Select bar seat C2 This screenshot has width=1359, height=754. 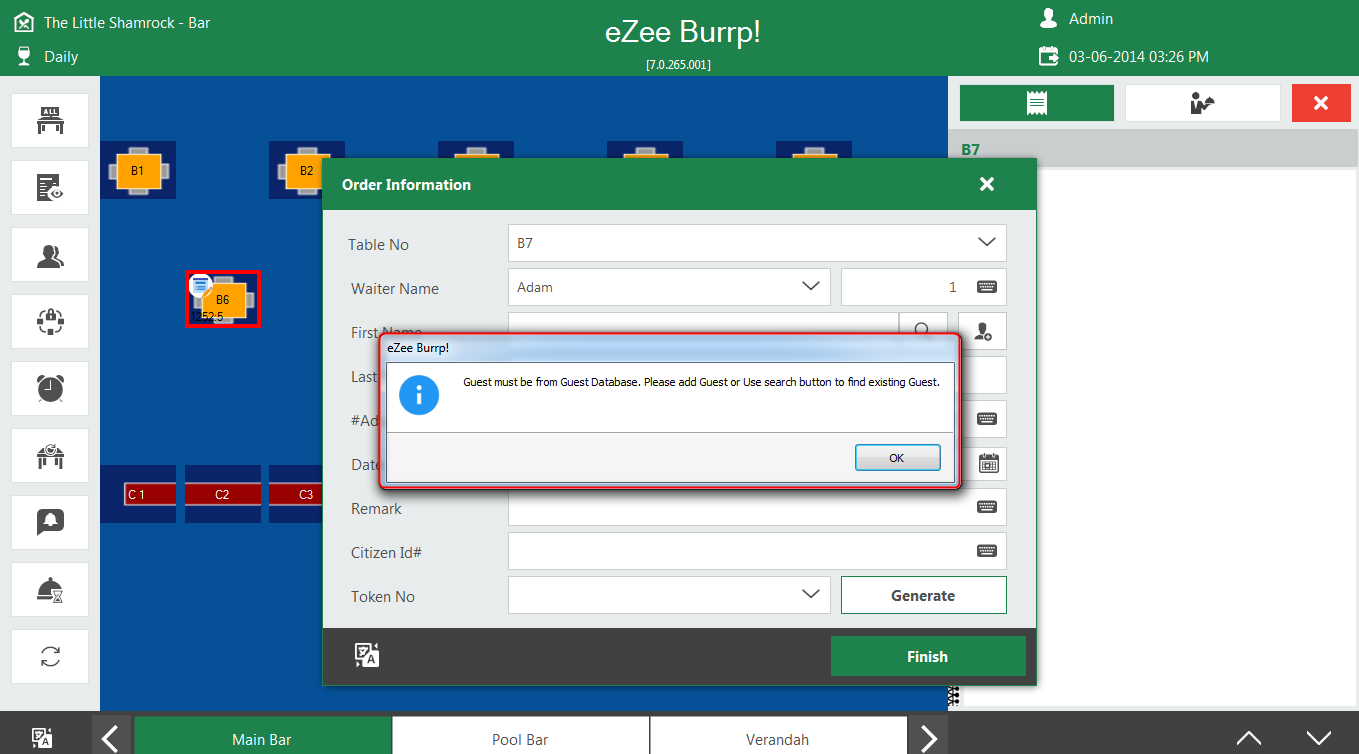pyautogui.click(x=222, y=494)
